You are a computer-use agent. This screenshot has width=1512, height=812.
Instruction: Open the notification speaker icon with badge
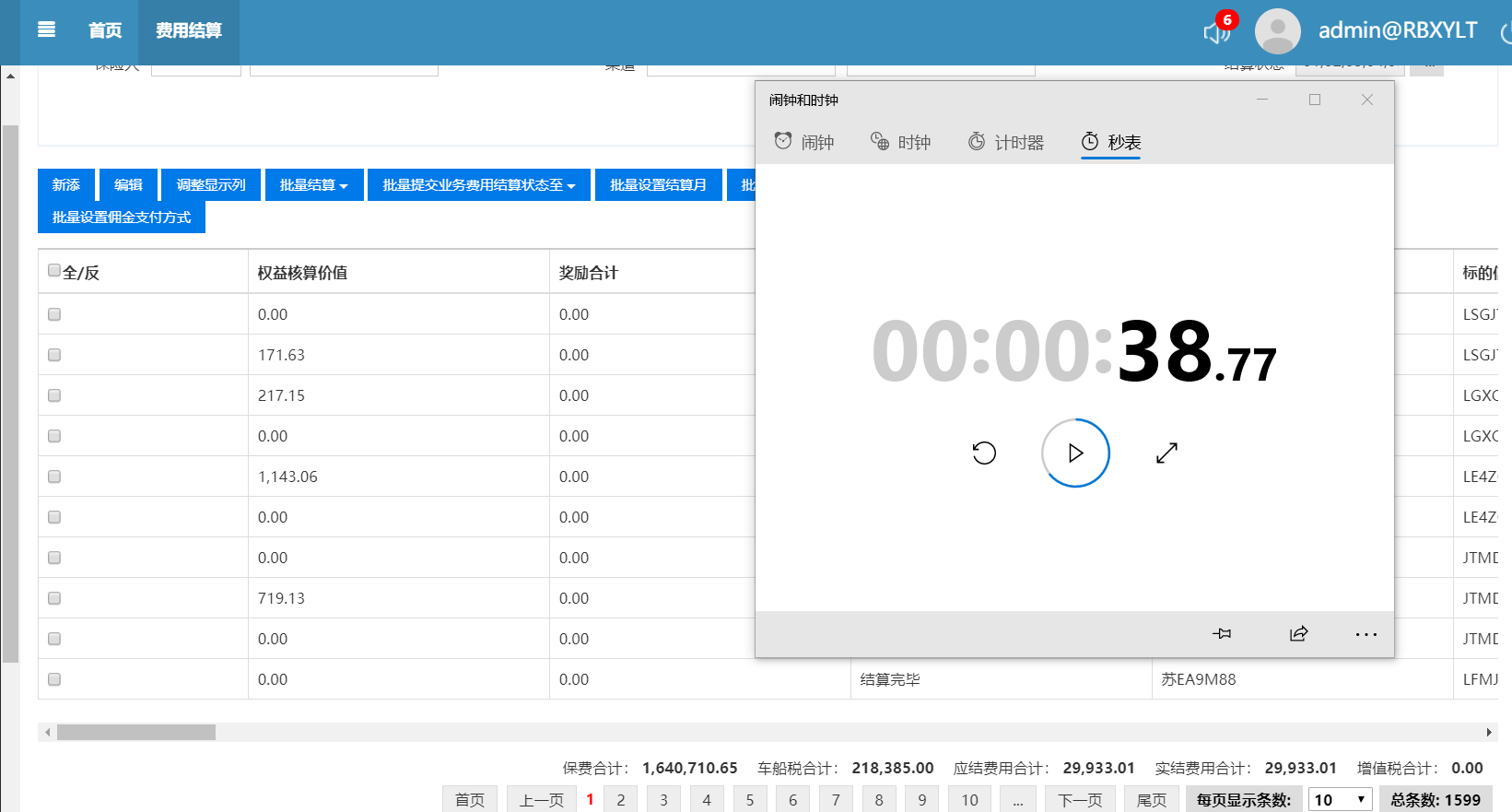pos(1216,32)
